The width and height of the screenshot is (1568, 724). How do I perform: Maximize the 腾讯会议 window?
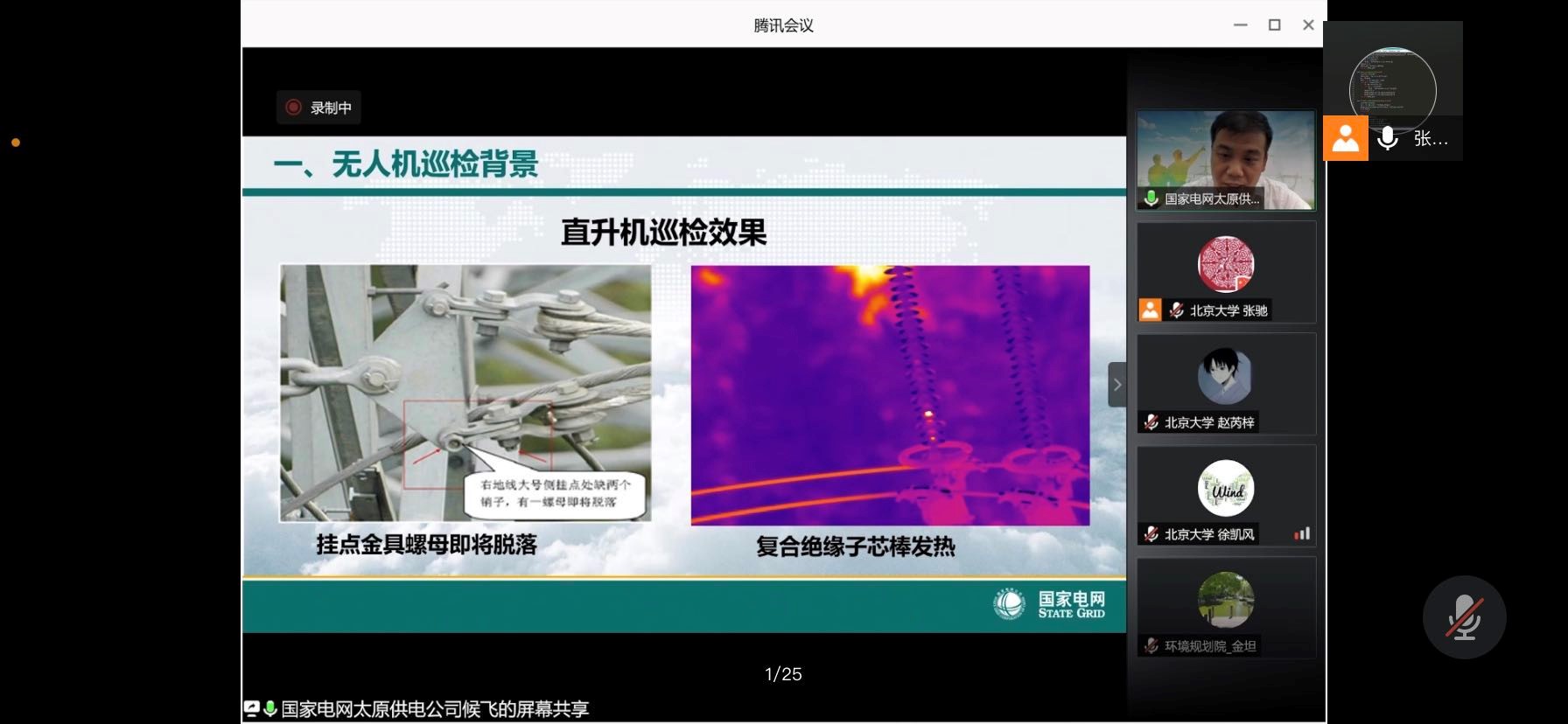[1274, 25]
